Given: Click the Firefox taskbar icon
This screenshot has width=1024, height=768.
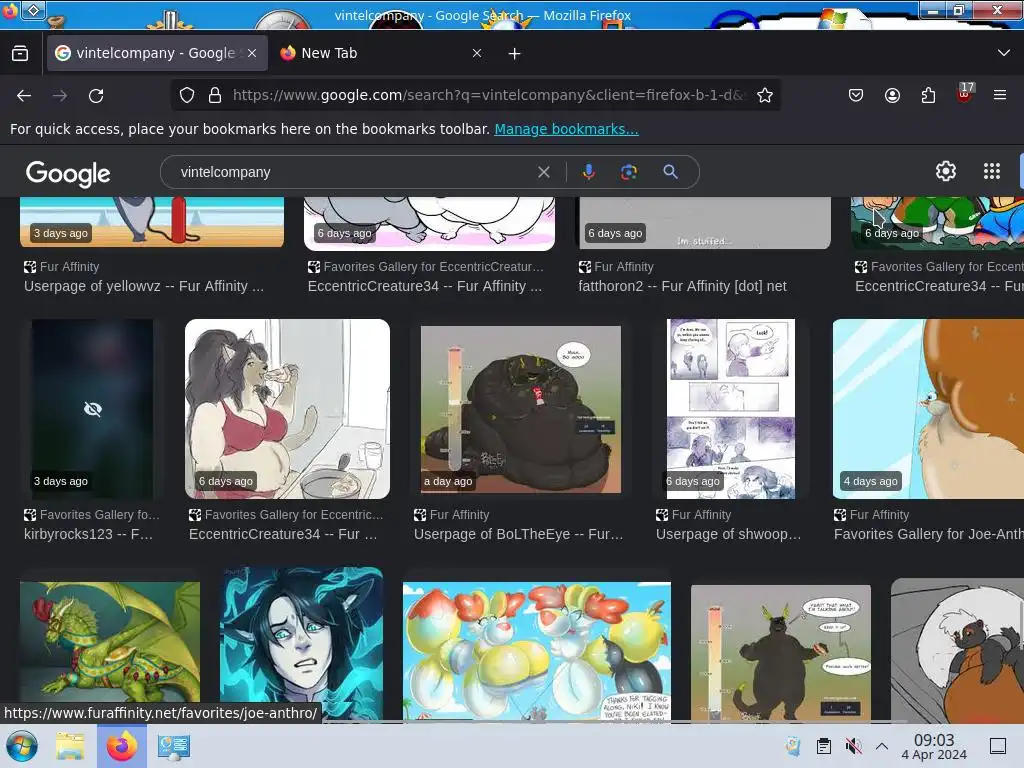Looking at the screenshot, I should tap(122, 746).
